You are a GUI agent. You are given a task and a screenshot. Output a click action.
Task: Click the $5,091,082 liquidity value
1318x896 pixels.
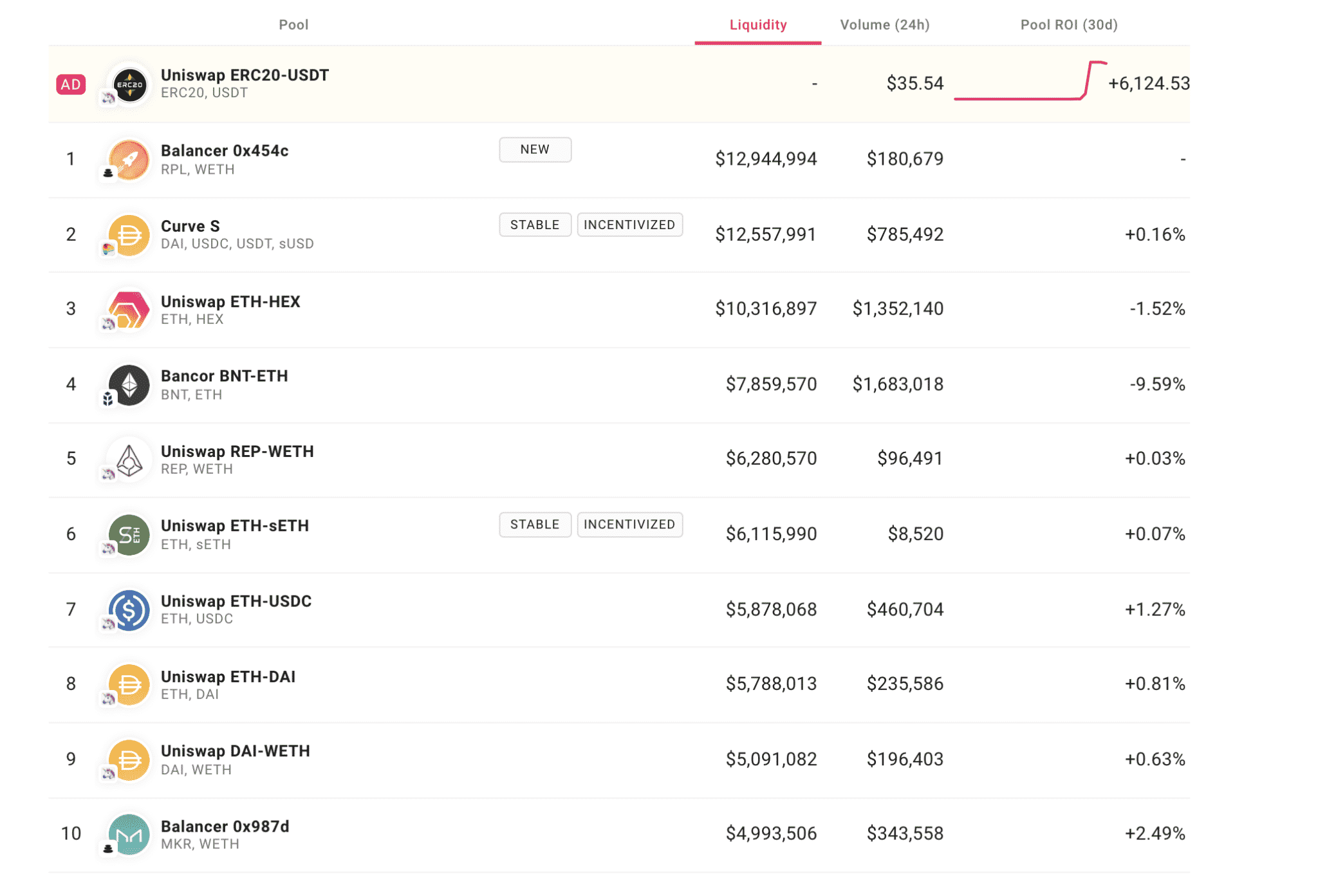tap(771, 760)
